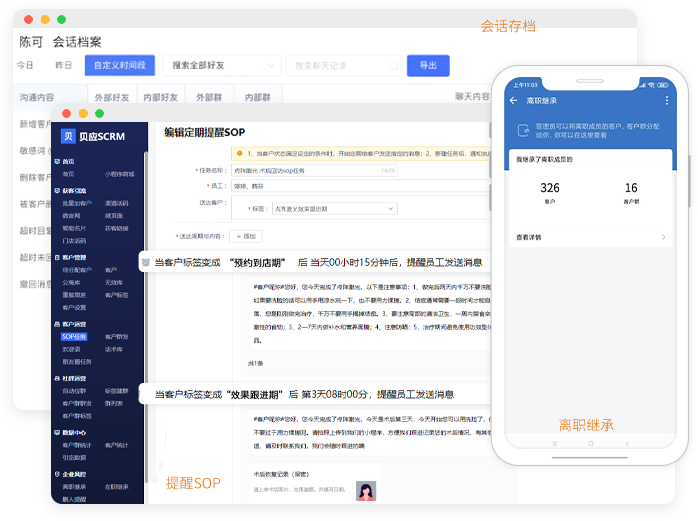Select the 自定义时间段 tab
The image size is (698, 521).
pos(119,66)
